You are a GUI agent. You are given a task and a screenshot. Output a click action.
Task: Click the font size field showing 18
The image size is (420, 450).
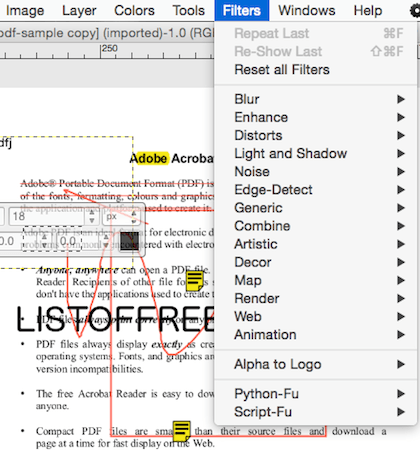(47, 216)
